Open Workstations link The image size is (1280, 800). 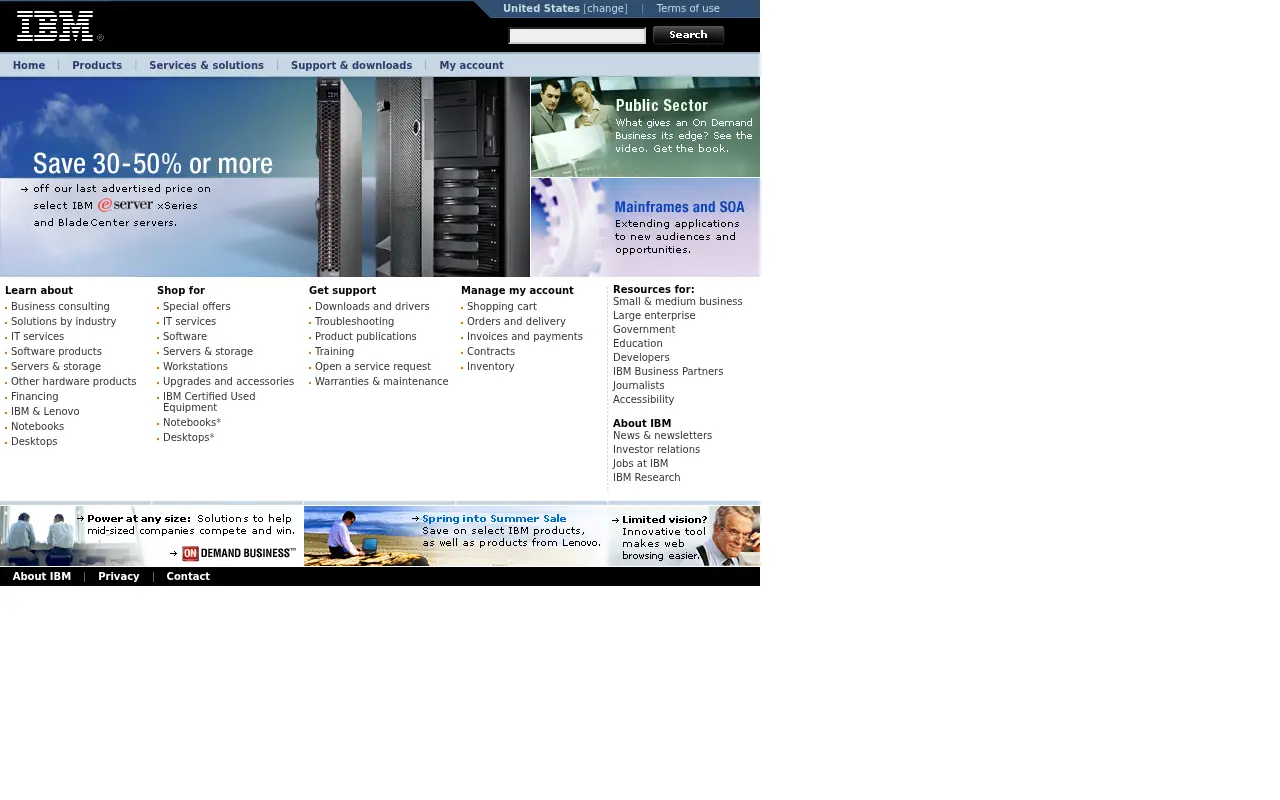click(x=195, y=367)
